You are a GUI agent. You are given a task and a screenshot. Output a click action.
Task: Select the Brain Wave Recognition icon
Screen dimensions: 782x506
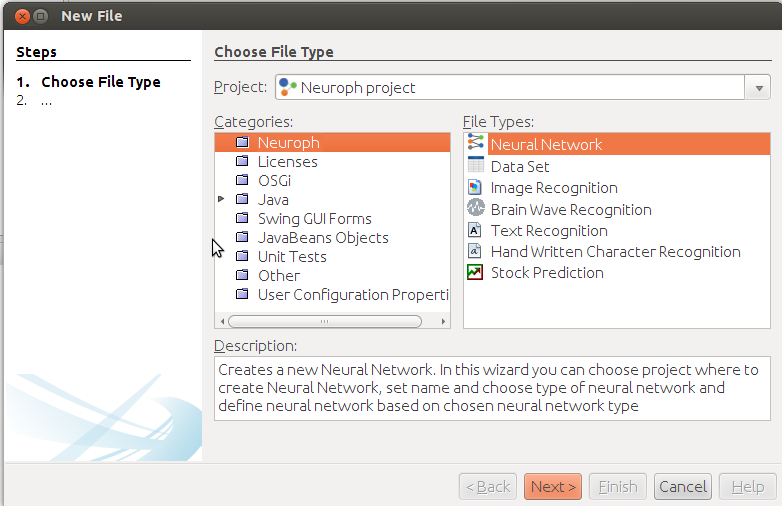click(476, 209)
